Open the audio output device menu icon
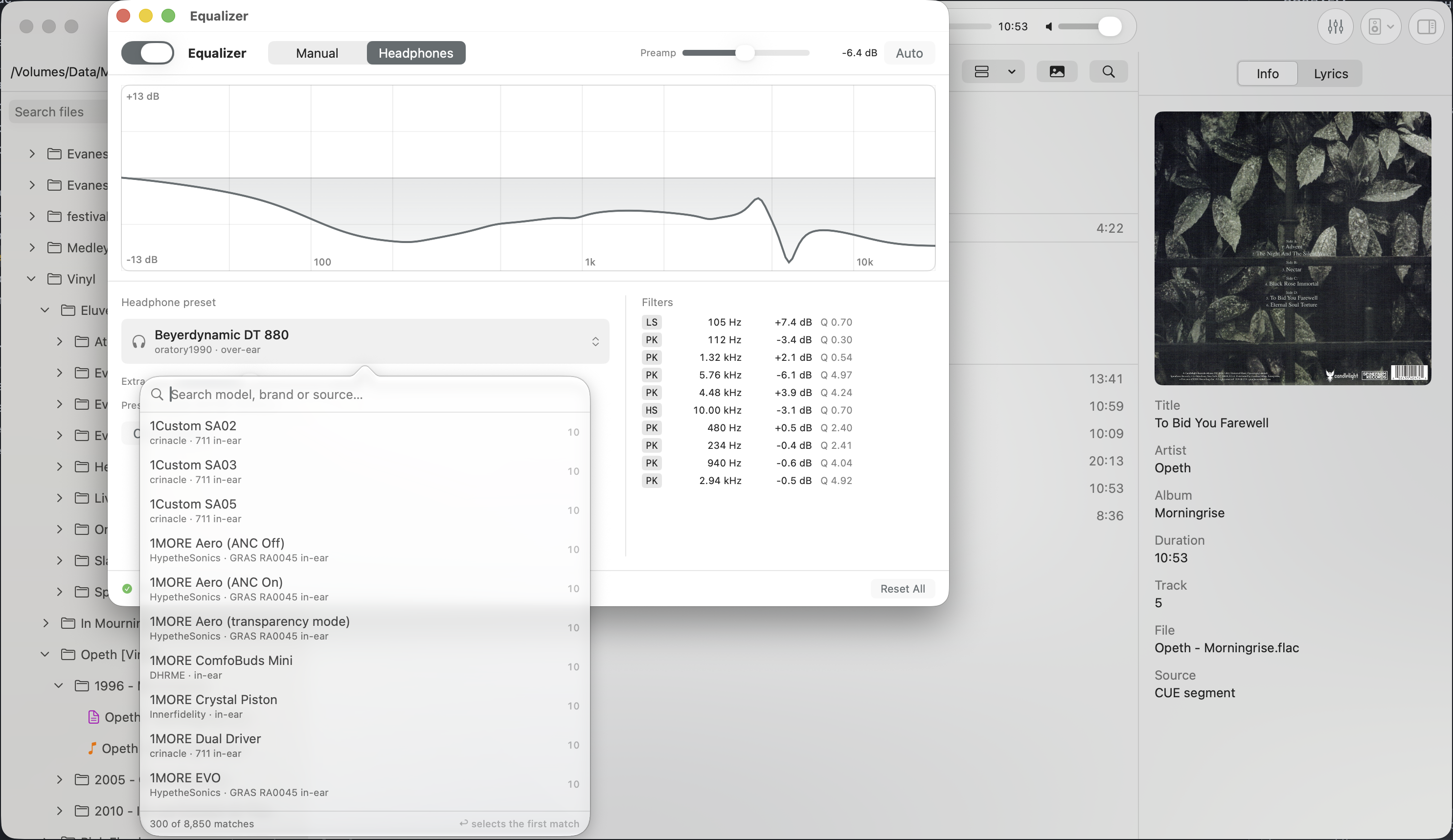This screenshot has width=1453, height=840. coord(1381,26)
